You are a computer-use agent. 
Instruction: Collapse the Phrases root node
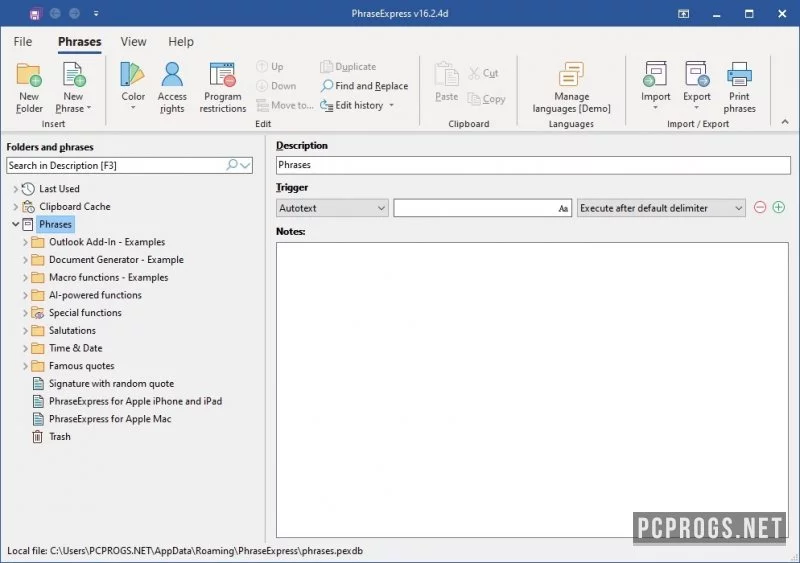point(15,224)
